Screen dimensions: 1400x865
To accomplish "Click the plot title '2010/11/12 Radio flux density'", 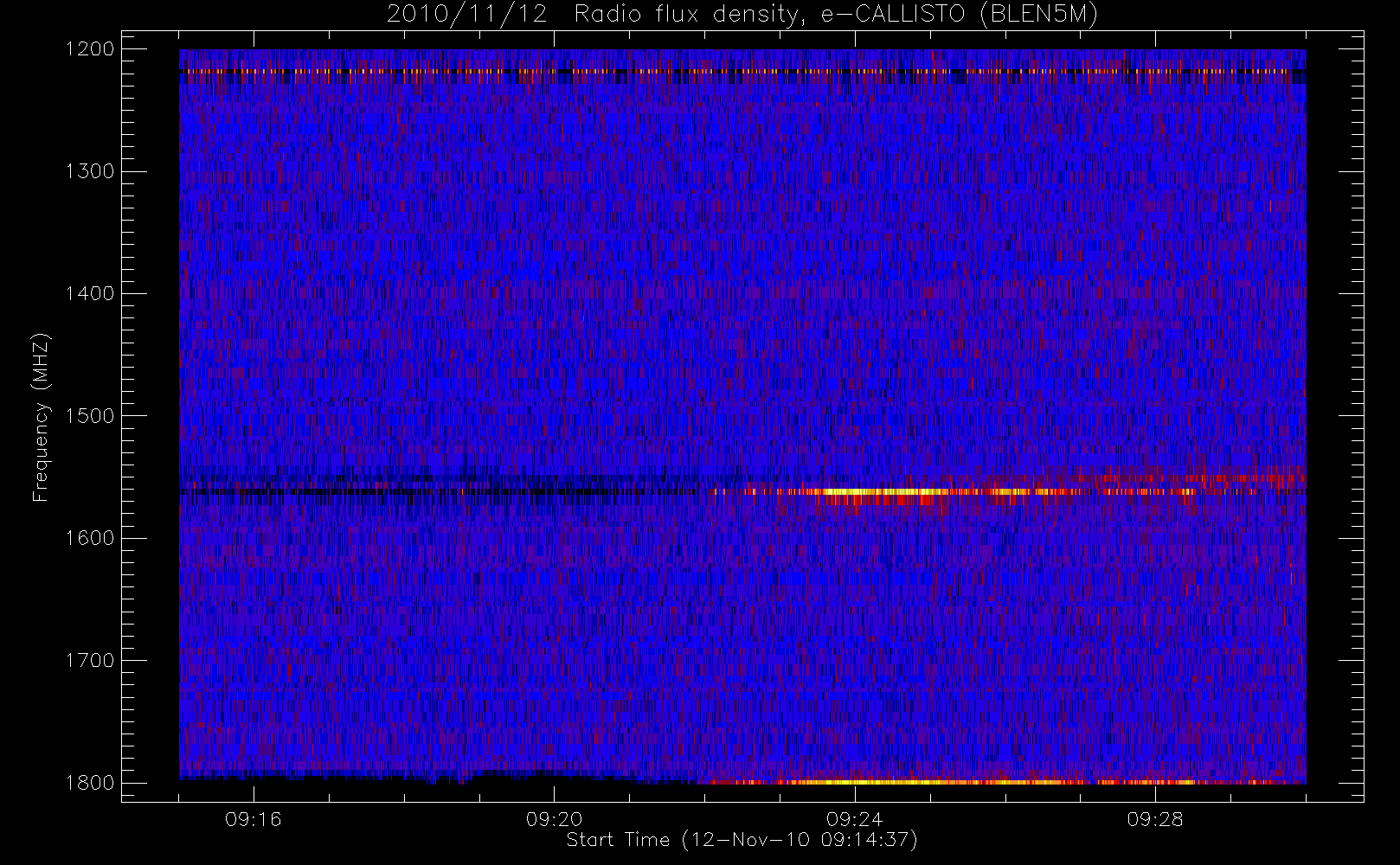I will pyautogui.click(x=742, y=15).
